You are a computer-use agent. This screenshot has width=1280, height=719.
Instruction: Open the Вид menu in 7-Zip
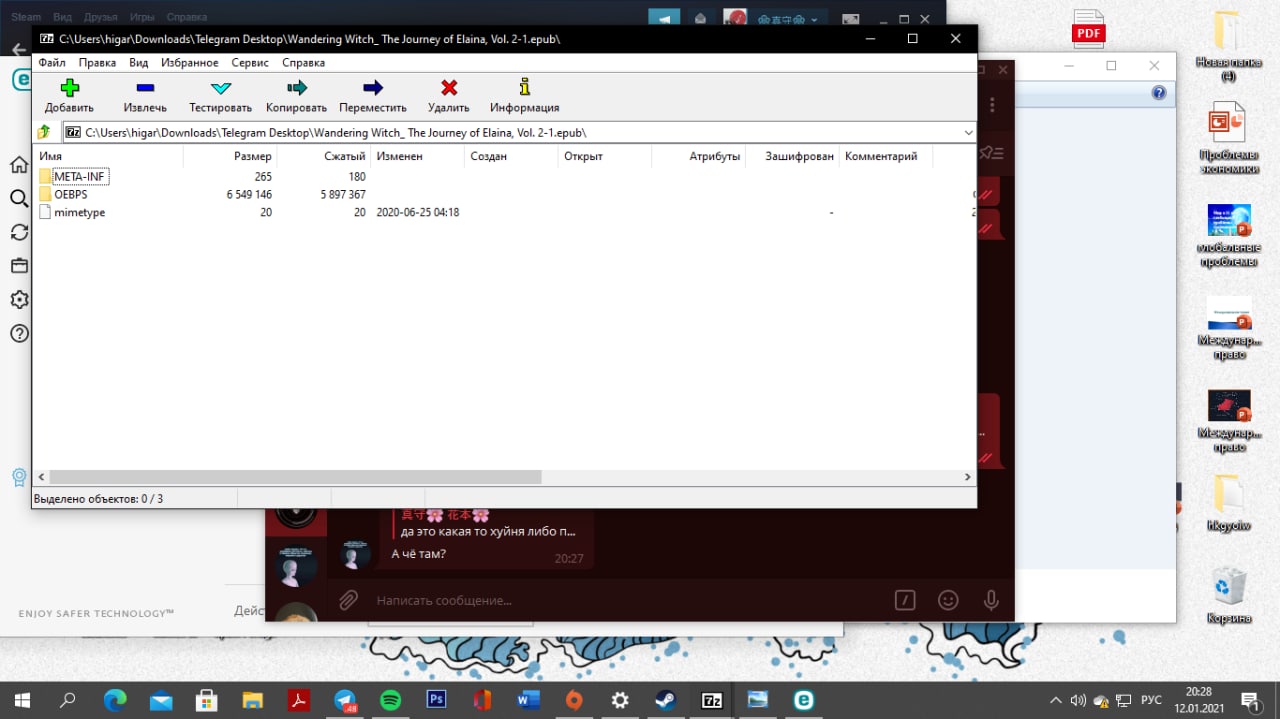[139, 62]
